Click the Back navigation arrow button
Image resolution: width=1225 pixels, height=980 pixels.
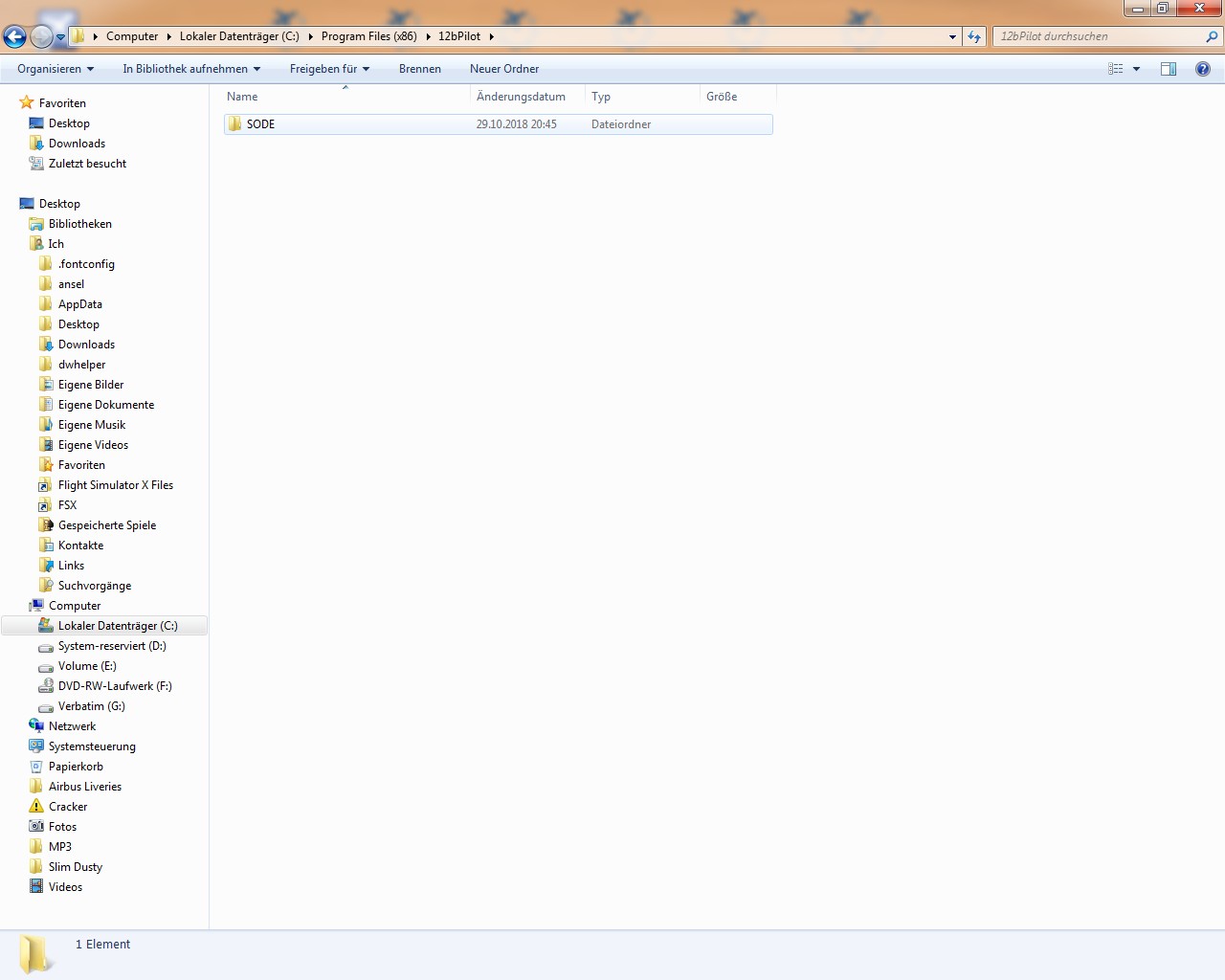[x=14, y=36]
